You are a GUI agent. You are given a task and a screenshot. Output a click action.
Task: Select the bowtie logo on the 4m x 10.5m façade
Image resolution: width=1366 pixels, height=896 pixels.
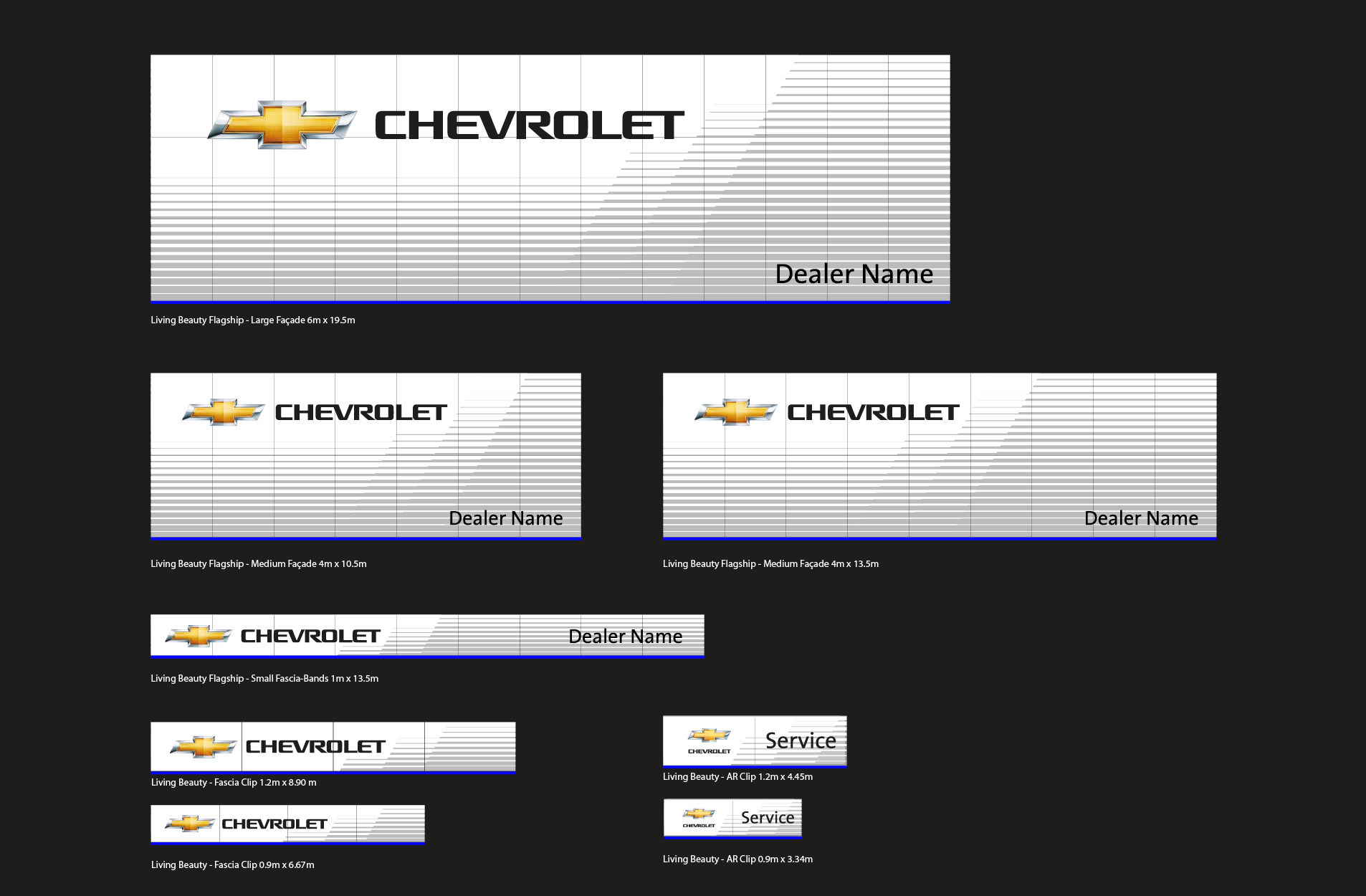[x=223, y=412]
